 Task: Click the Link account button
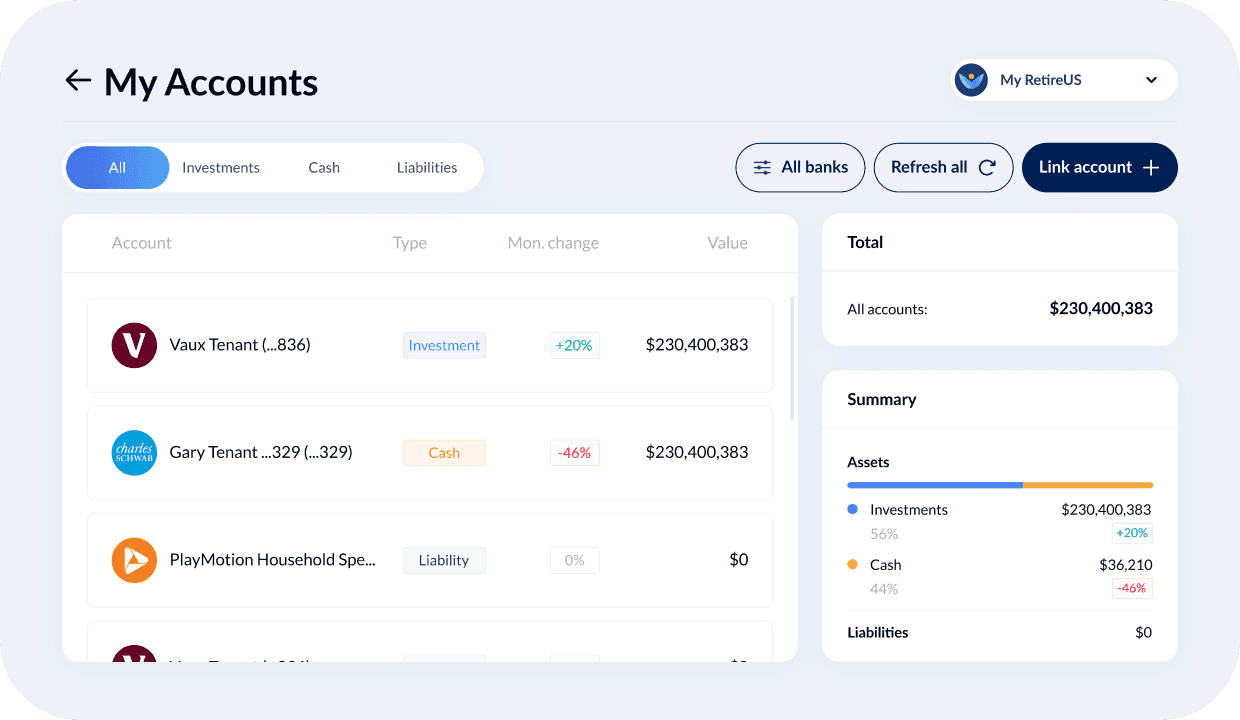(1099, 167)
